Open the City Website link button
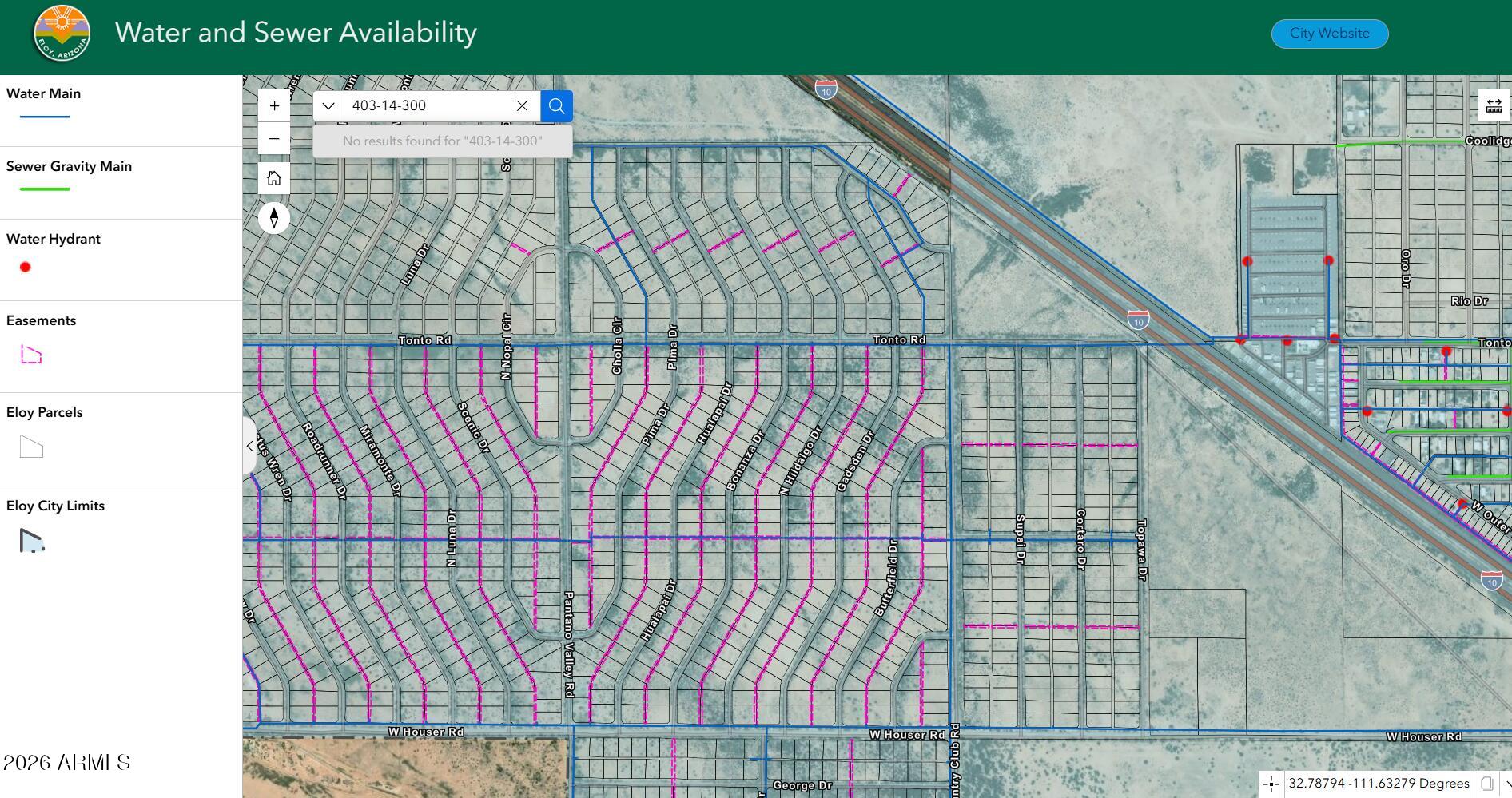The image size is (1512, 798). (1330, 34)
